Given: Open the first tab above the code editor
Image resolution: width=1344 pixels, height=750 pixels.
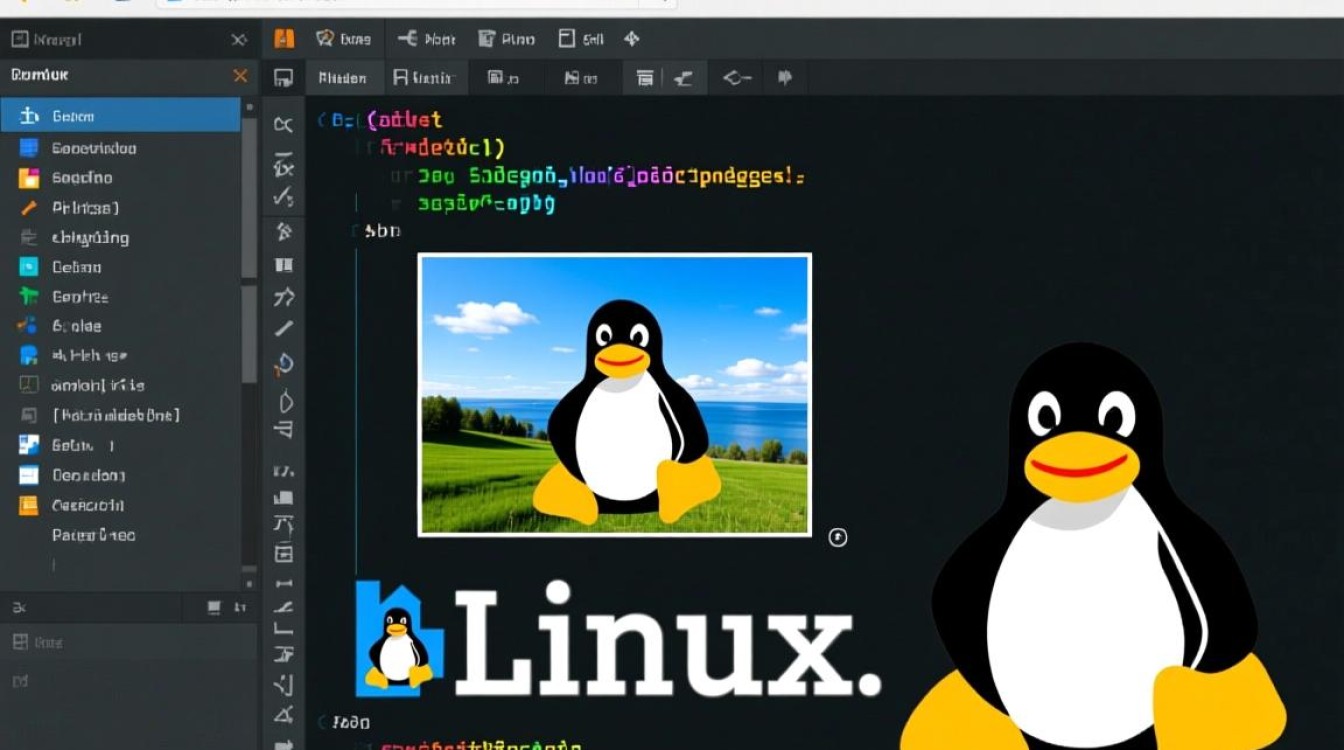Looking at the screenshot, I should 344,77.
